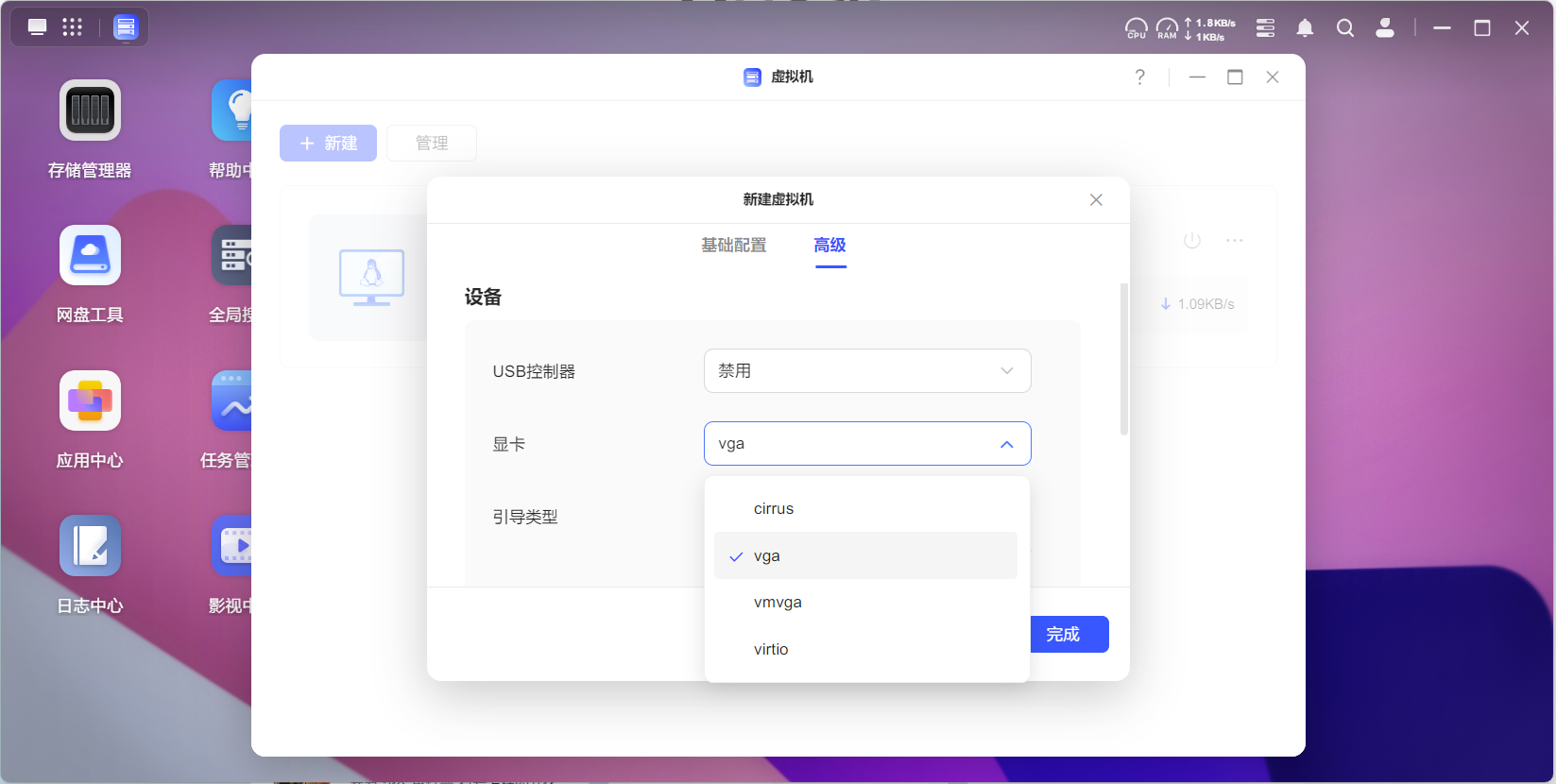Open the 影视中心 video desktop icon
Viewport: 1556px width, 784px height.
(232, 546)
